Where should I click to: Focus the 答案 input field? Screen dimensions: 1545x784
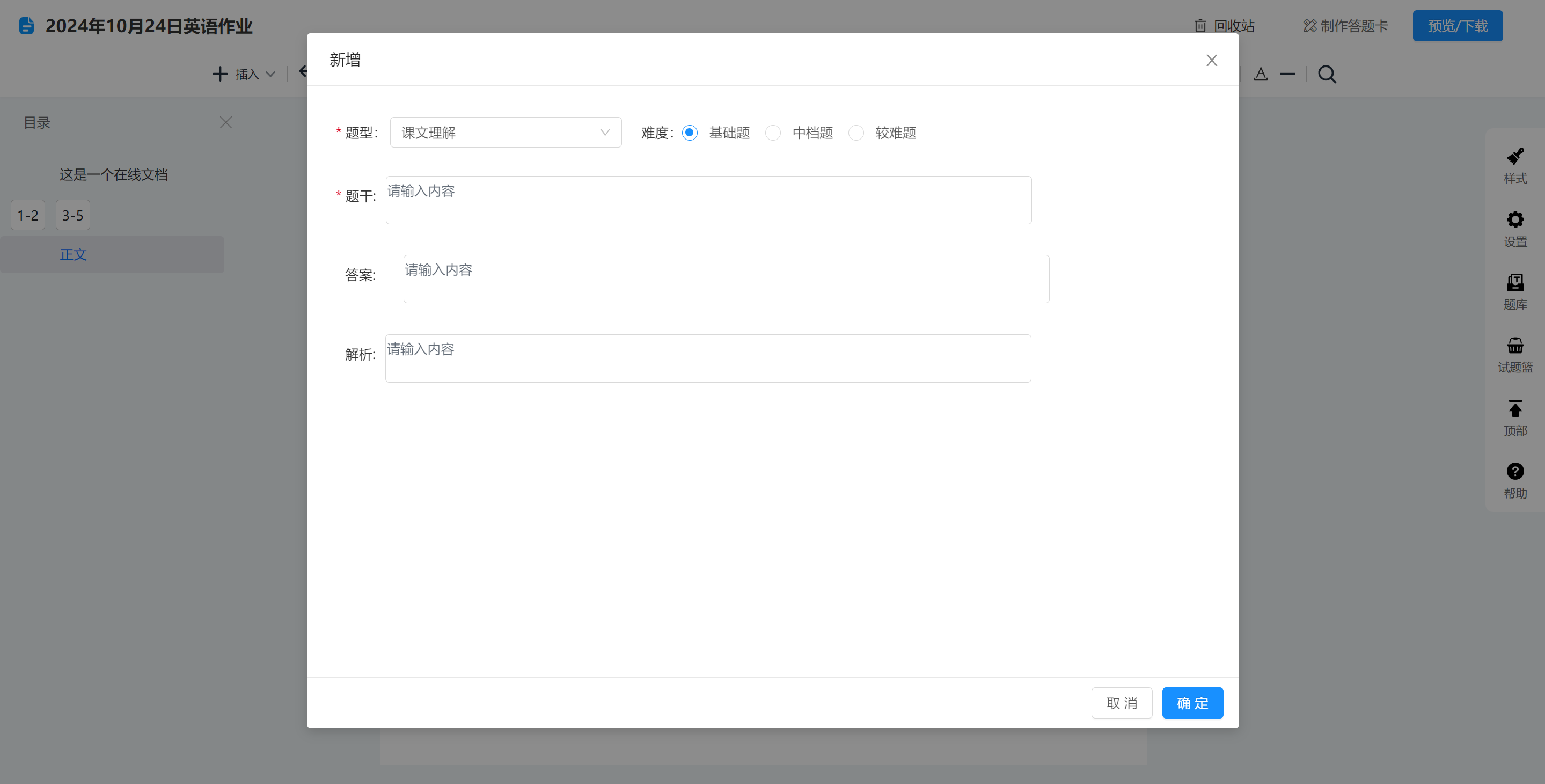point(726,279)
